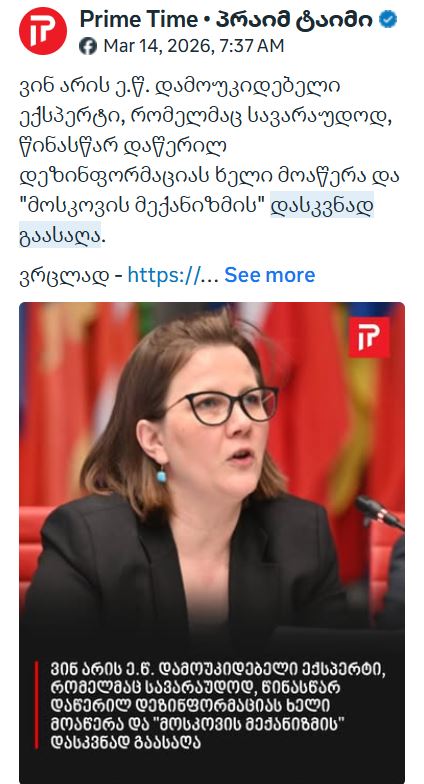The width and height of the screenshot is (424, 784).
Task: Click the first line ვინ არის ე.წ. დამოუკიდებელი
Action: coord(180,86)
